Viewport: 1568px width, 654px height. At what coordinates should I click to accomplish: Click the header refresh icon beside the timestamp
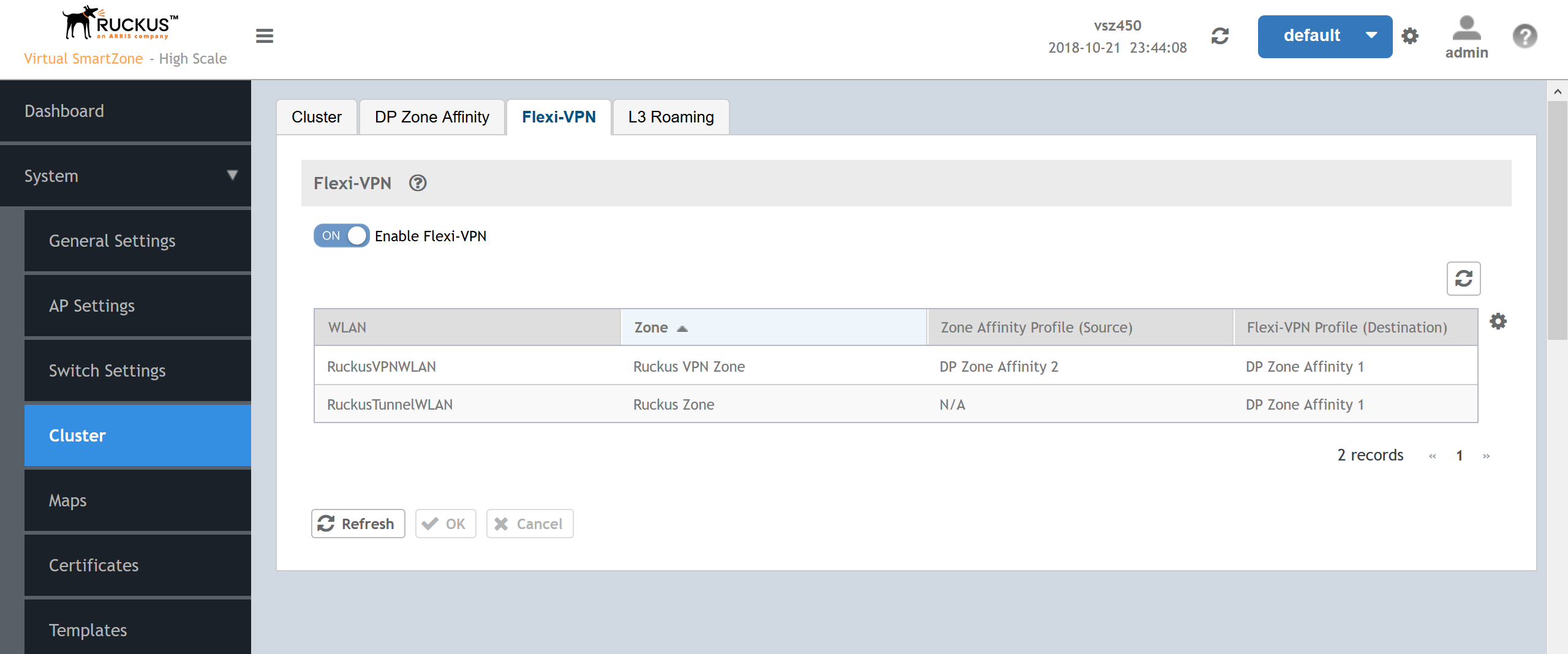pos(1220,36)
